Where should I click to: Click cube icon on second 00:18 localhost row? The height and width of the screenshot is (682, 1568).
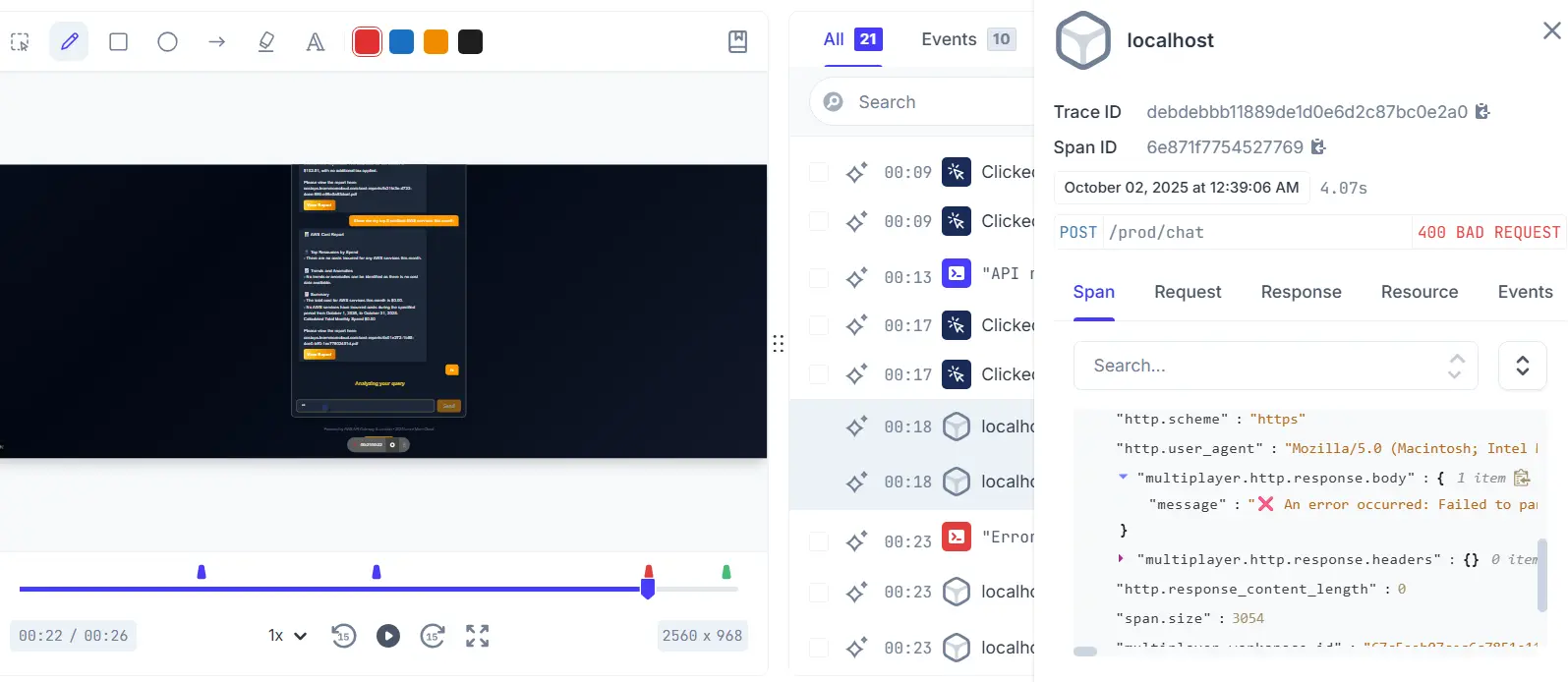click(x=957, y=482)
